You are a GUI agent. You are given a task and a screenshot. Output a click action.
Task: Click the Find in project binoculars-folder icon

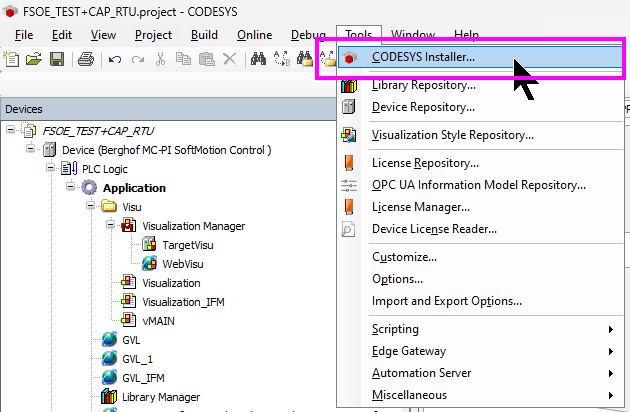coord(305,59)
